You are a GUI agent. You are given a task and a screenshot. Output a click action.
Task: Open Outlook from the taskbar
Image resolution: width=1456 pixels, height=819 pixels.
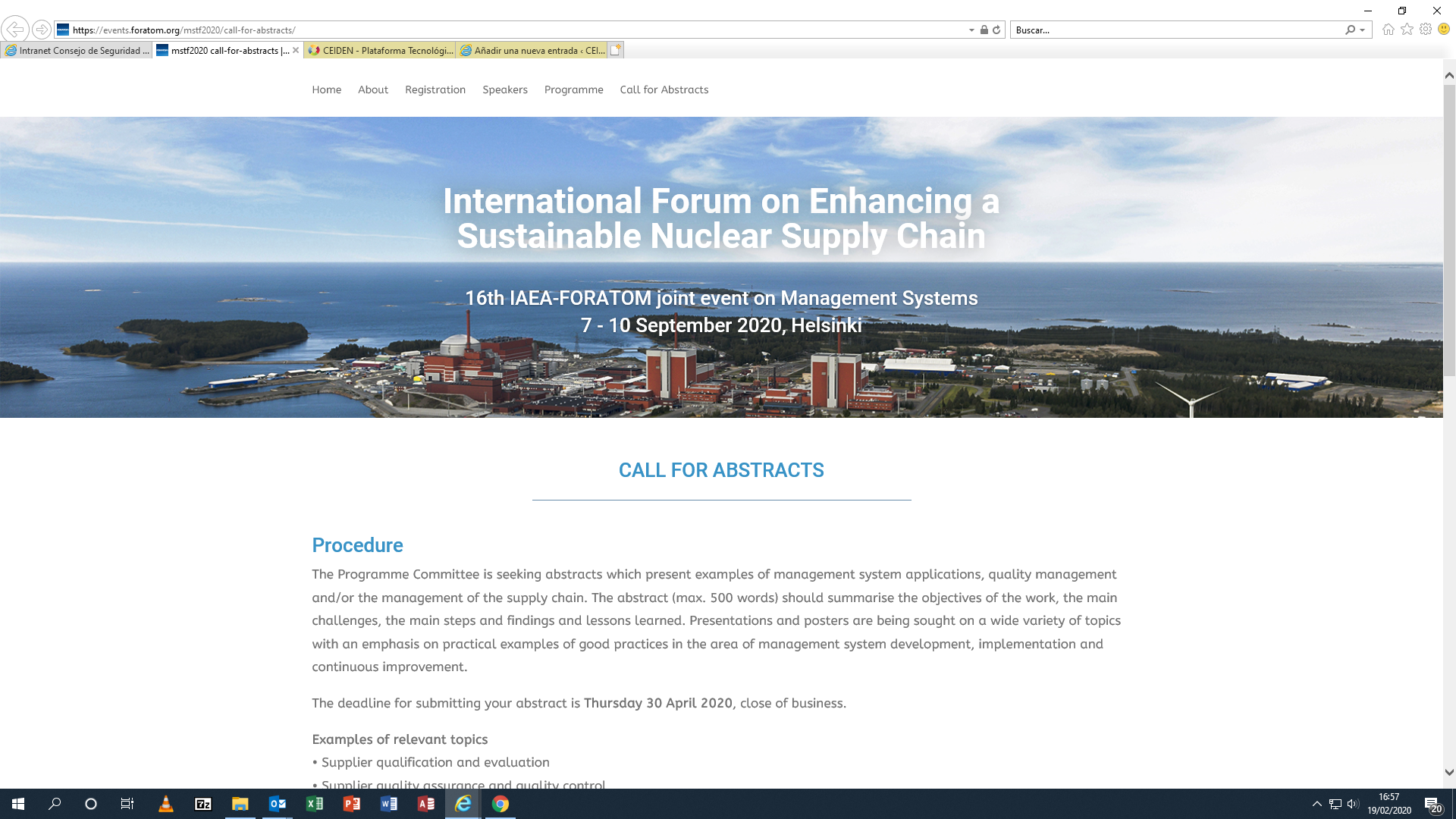tap(278, 804)
